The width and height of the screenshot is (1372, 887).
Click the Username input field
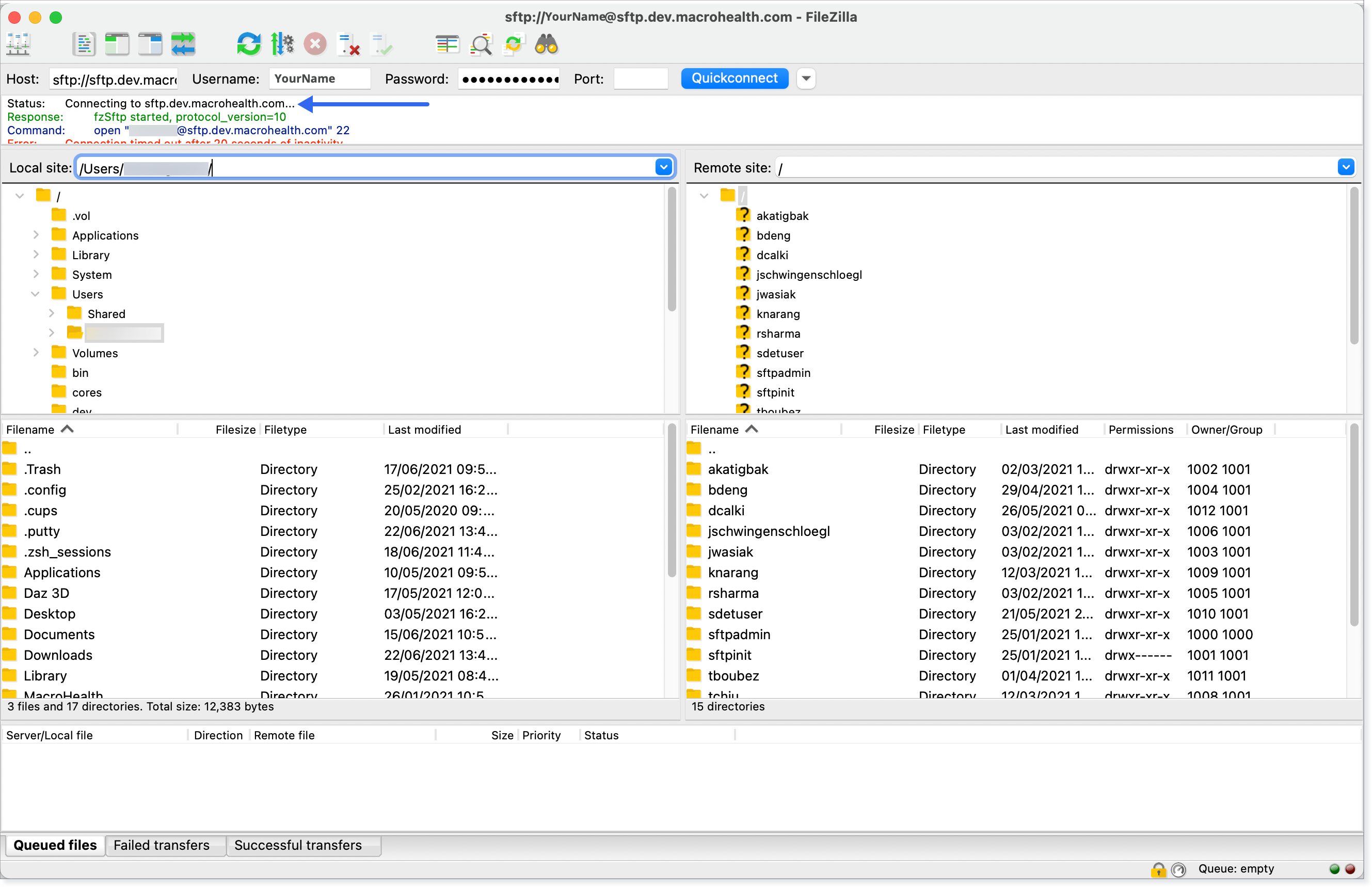(x=320, y=79)
